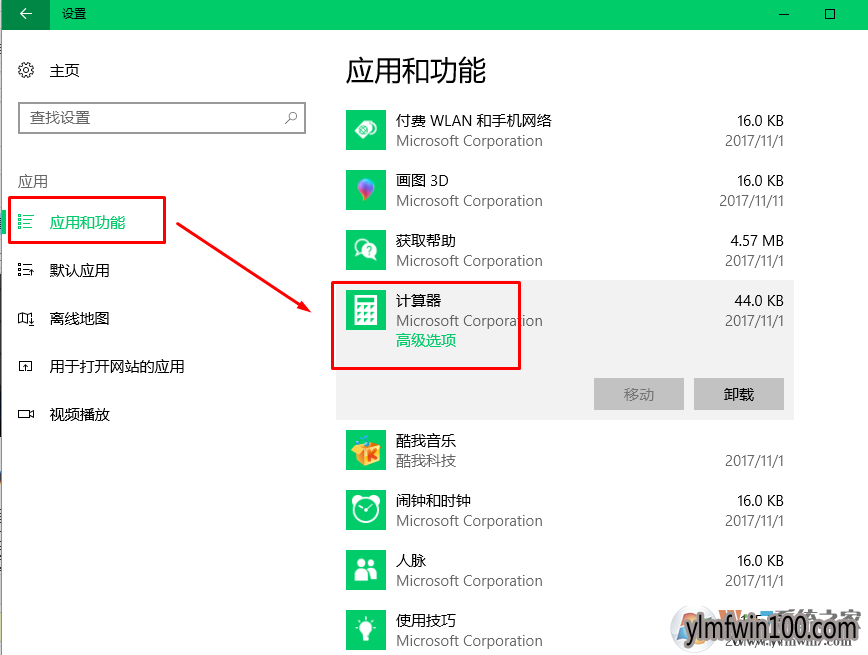The width and height of the screenshot is (868, 655).
Task: Focus the 查找设置 search box
Action: pos(162,118)
